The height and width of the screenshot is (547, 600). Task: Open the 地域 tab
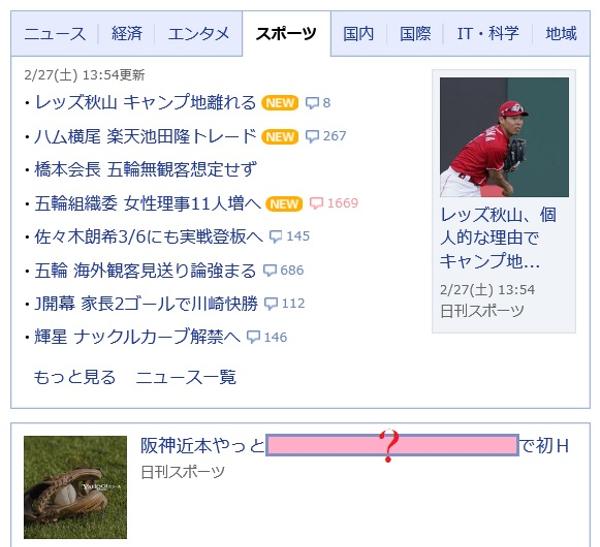tap(561, 34)
